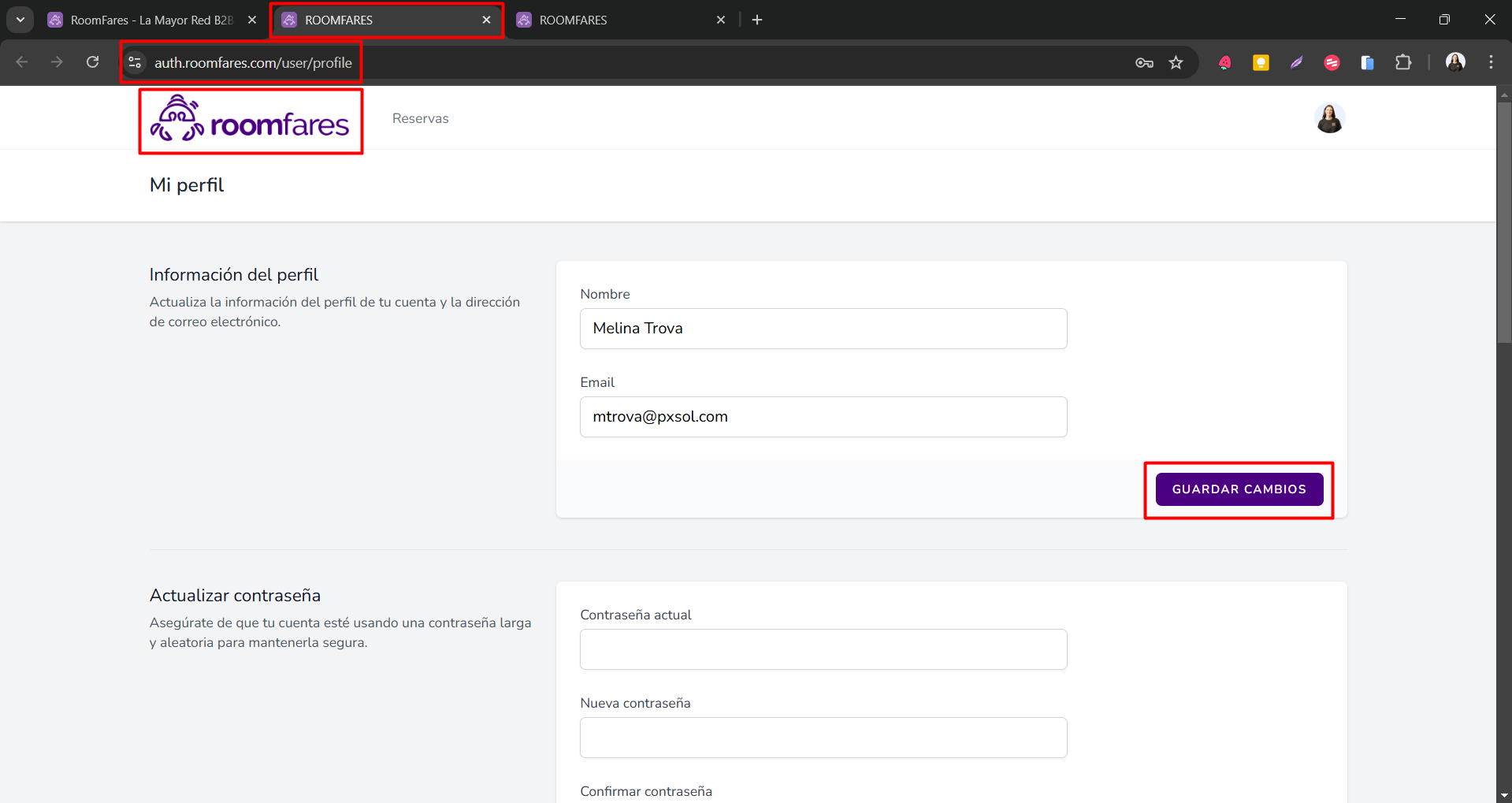1512x803 pixels.
Task: Bookmark this page with the star icon
Action: [x=1176, y=63]
